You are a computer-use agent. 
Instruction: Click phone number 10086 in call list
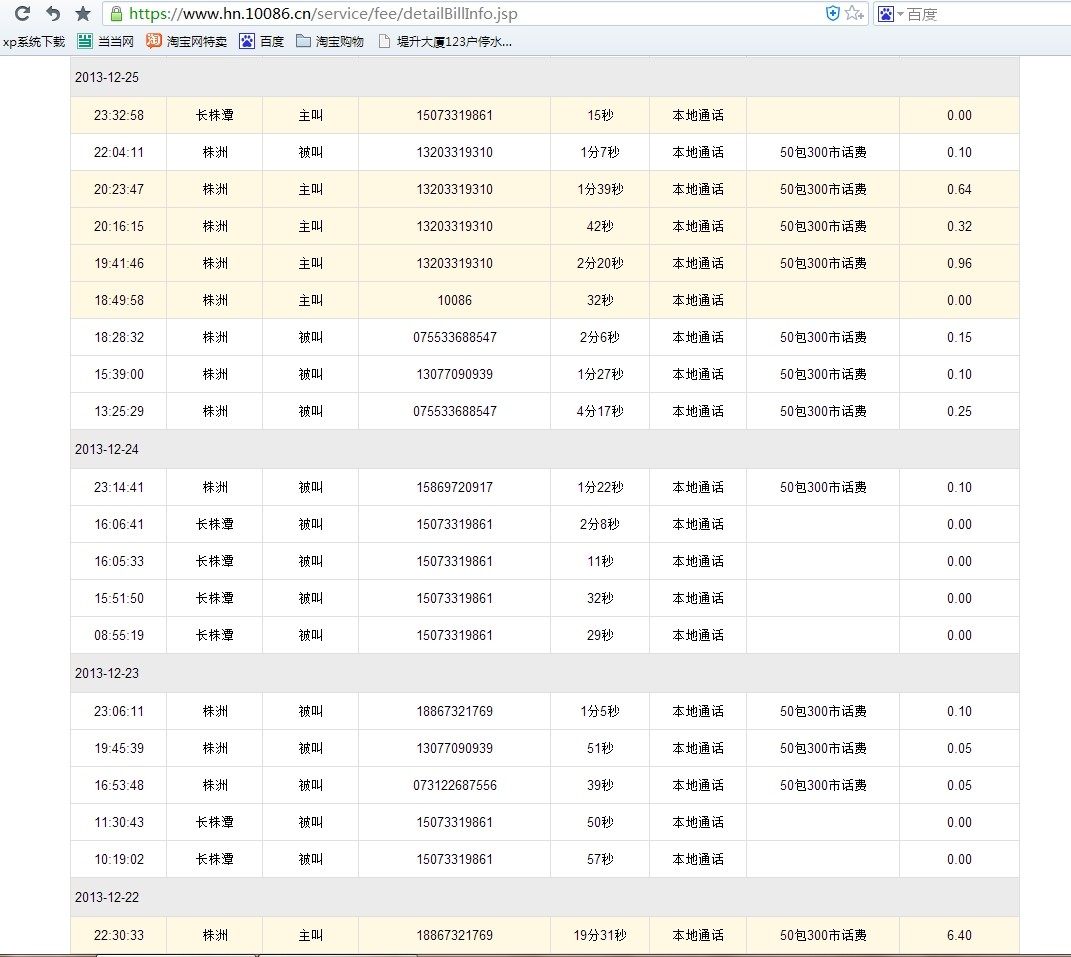(x=454, y=300)
